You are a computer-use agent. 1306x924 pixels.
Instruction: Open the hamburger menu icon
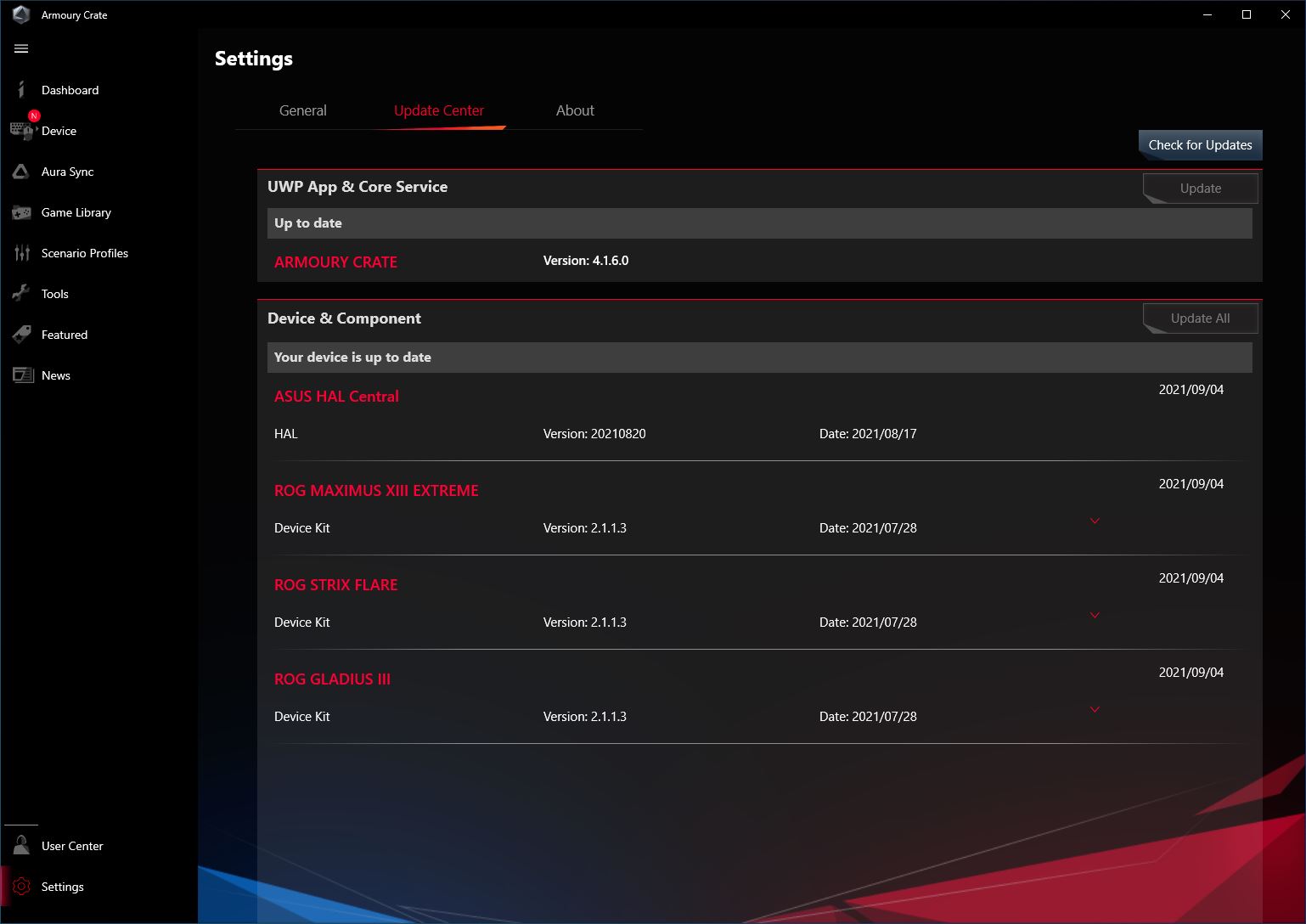(x=21, y=49)
